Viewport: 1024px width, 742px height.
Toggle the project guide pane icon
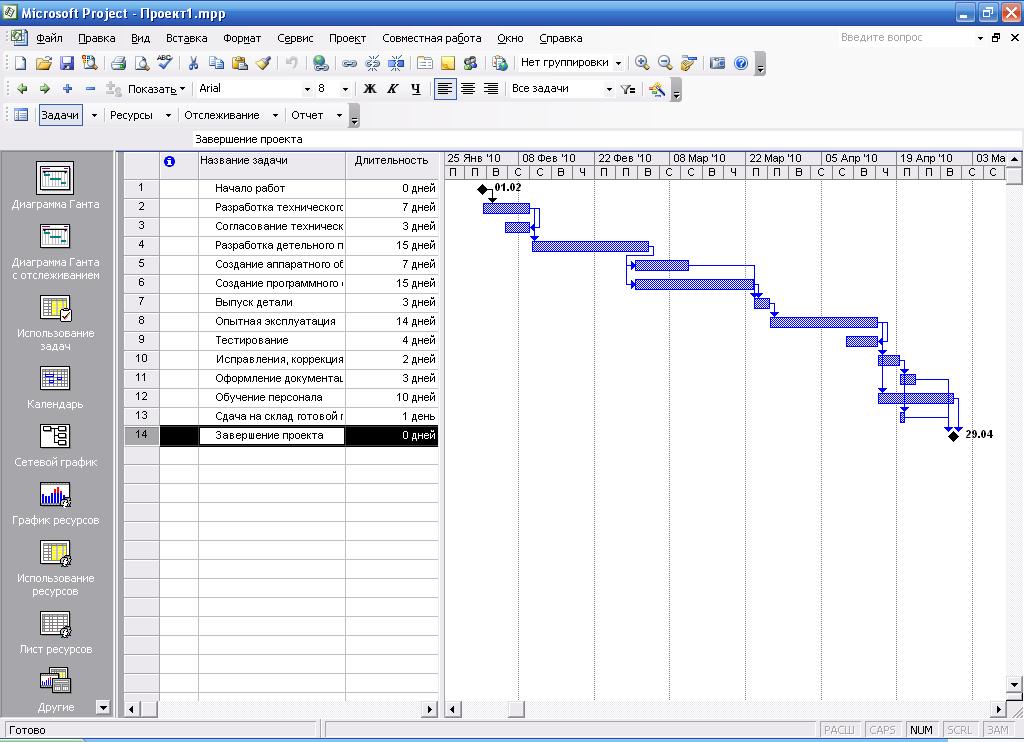coord(21,115)
